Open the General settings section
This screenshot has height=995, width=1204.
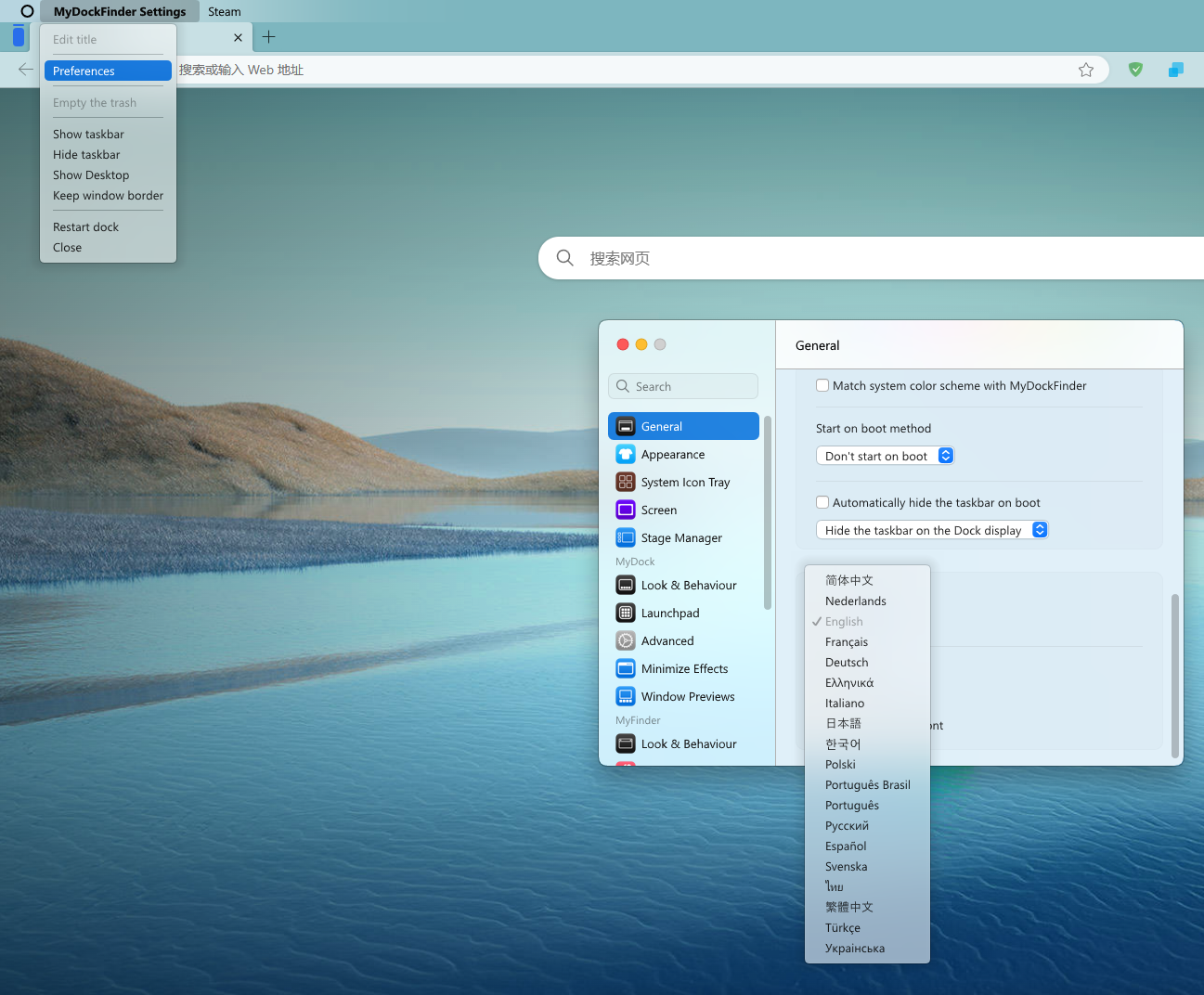(x=683, y=426)
